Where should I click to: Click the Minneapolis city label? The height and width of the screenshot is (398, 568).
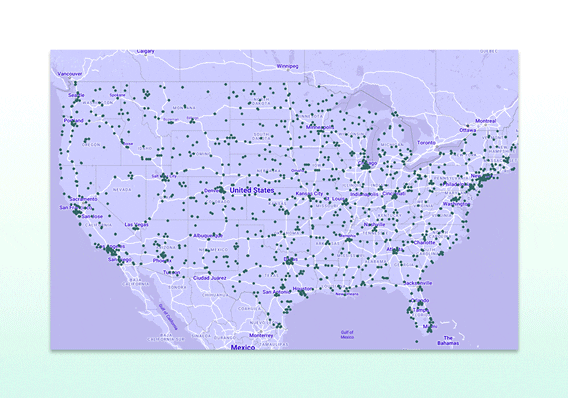pos(320,127)
